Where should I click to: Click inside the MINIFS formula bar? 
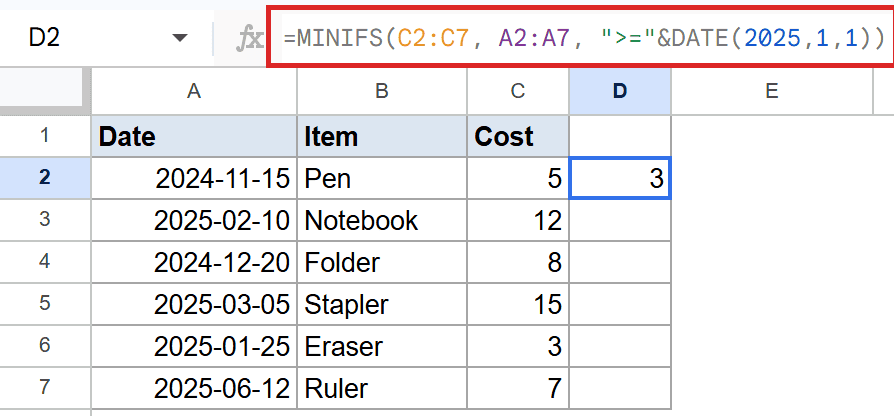582,38
